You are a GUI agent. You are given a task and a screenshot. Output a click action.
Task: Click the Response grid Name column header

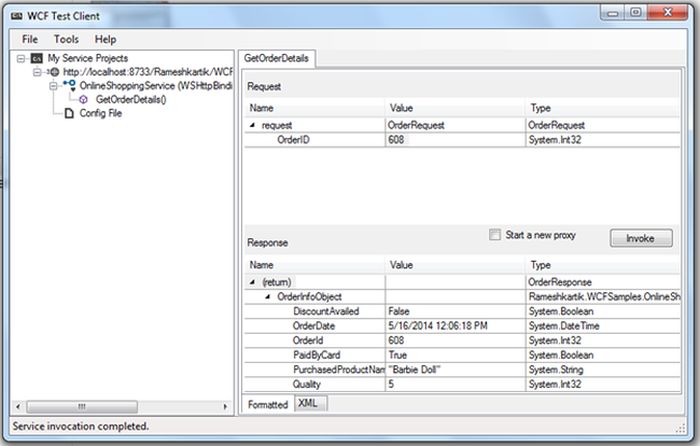tap(314, 265)
